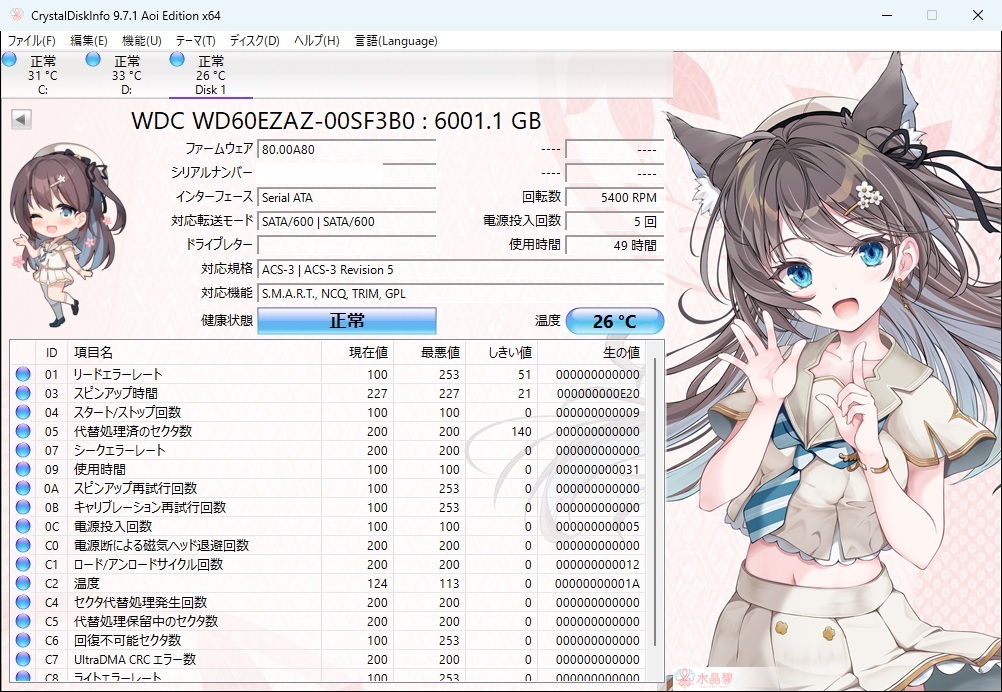
Task: Click the 5400 RPM rotation field
Action: pyautogui.click(x=615, y=197)
